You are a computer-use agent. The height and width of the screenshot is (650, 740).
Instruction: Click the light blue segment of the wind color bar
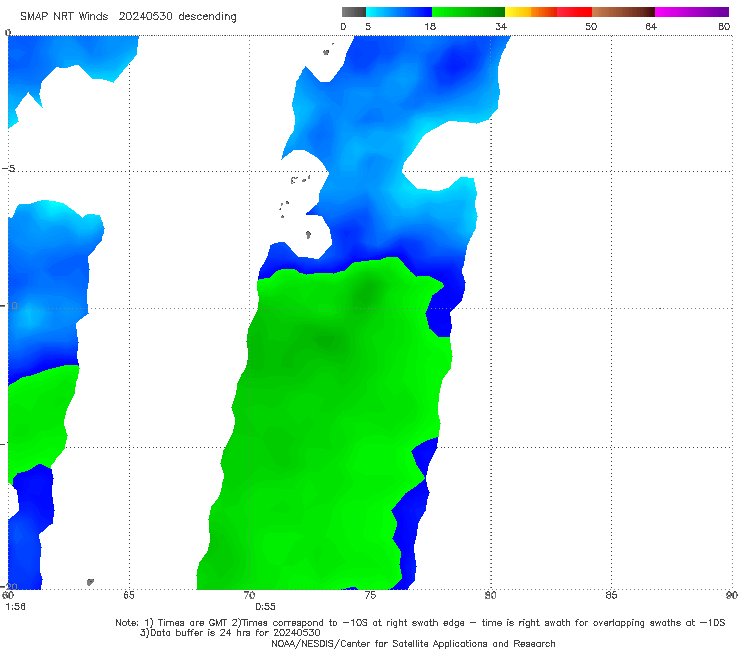(399, 12)
